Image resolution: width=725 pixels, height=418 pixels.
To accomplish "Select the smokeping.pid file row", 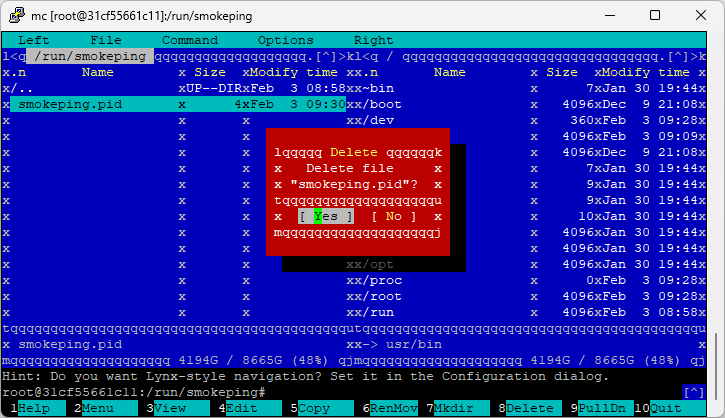I will coord(178,104).
